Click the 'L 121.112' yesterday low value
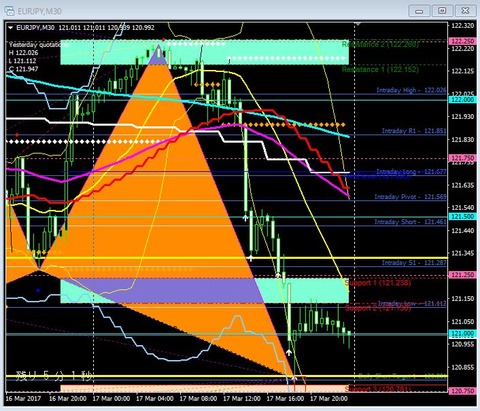Image resolution: width=480 pixels, height=411 pixels. click(23, 61)
